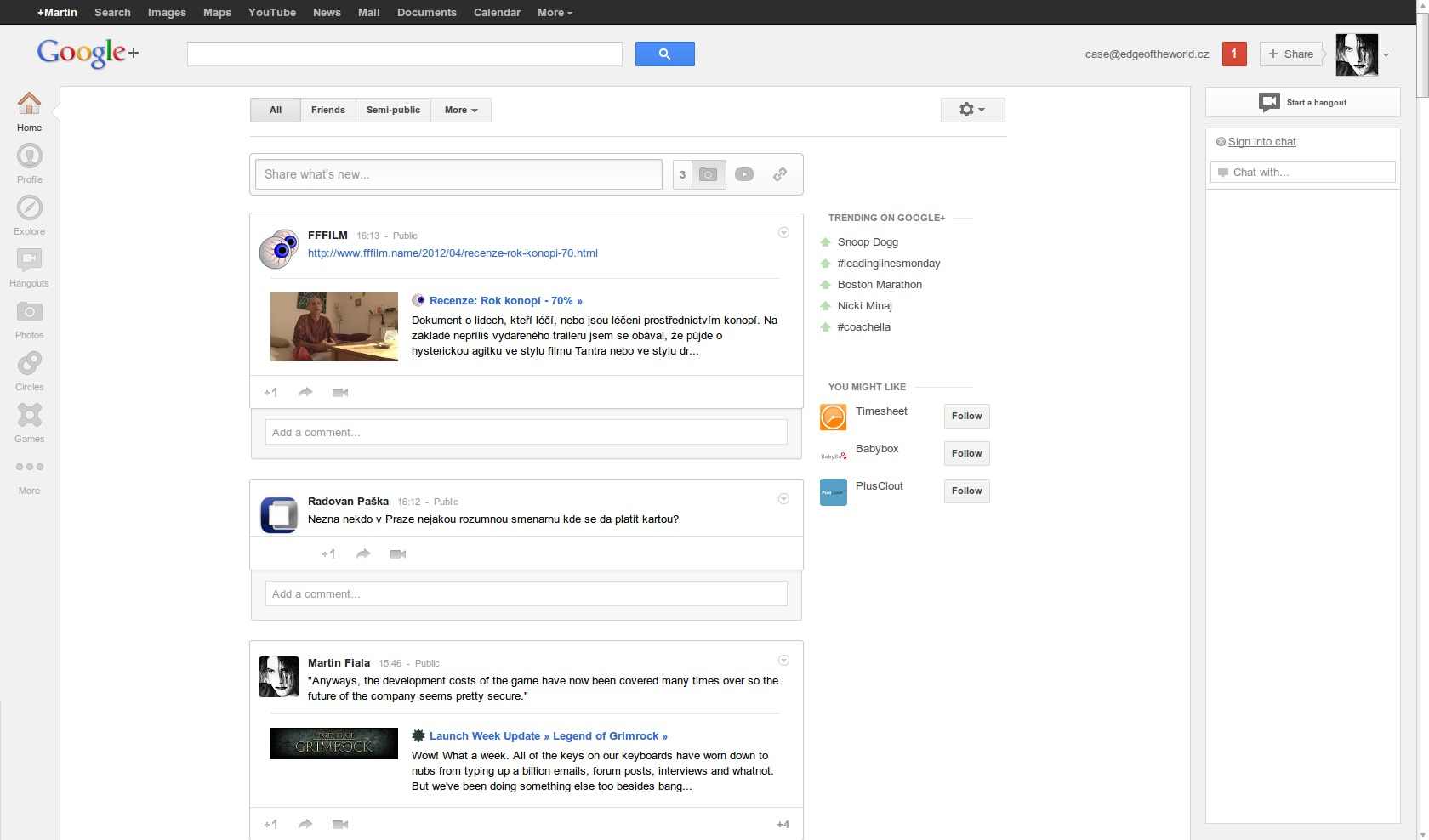
Task: Click the Sign into chat link
Action: pos(1261,142)
